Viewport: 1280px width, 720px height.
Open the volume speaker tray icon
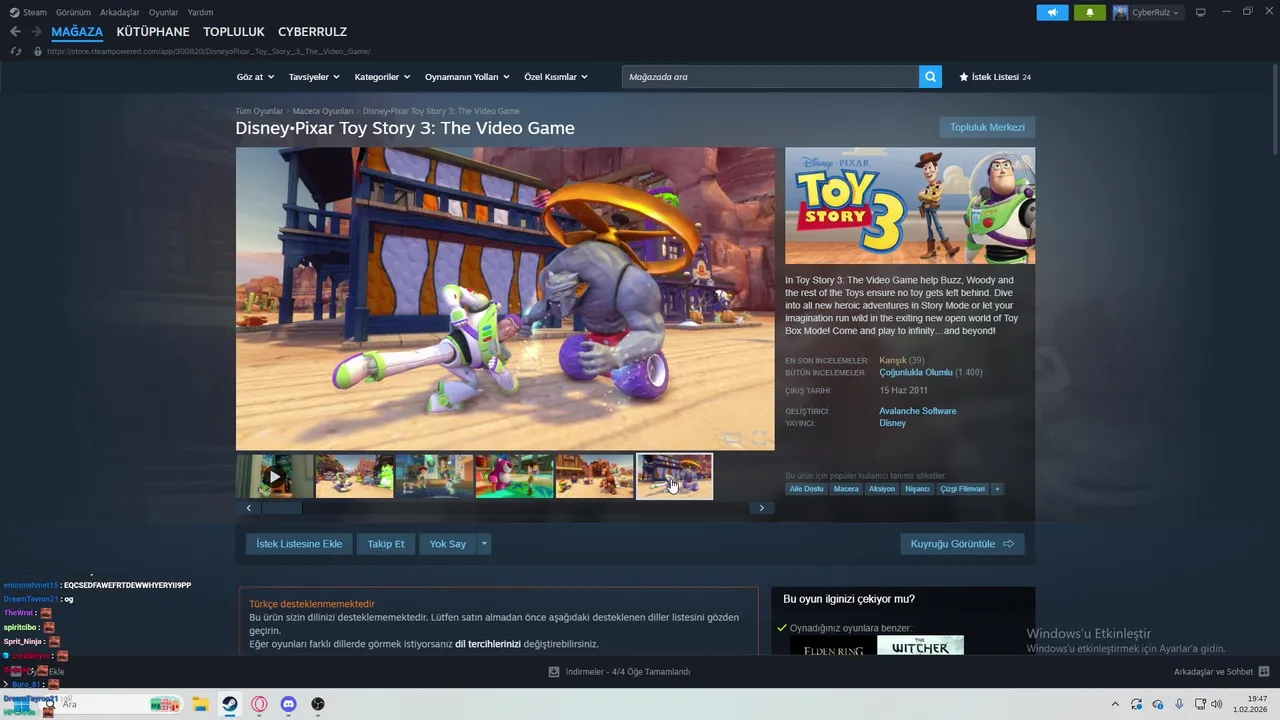click(x=1217, y=704)
